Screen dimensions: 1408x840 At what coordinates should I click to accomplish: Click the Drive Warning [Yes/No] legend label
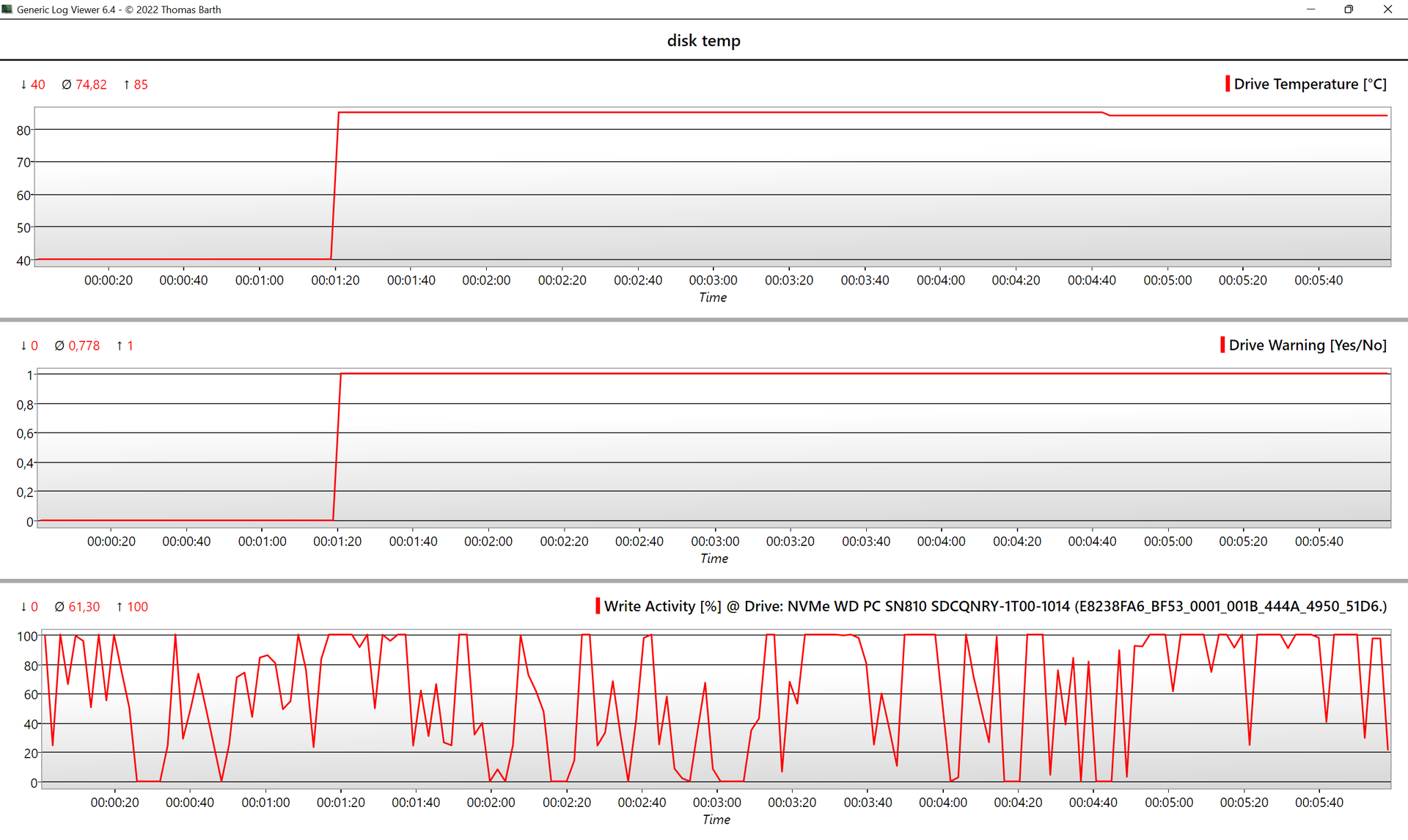(1308, 345)
